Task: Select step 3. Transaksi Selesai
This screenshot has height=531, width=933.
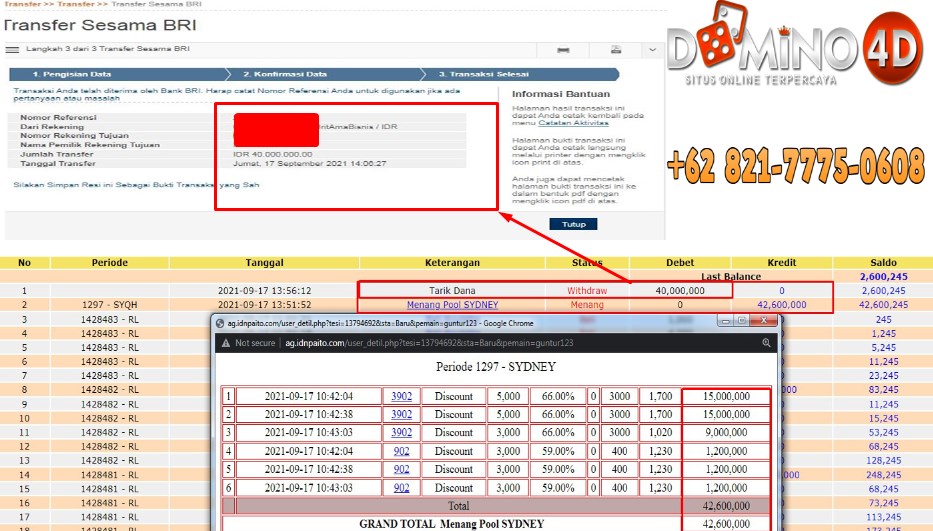Action: point(484,74)
